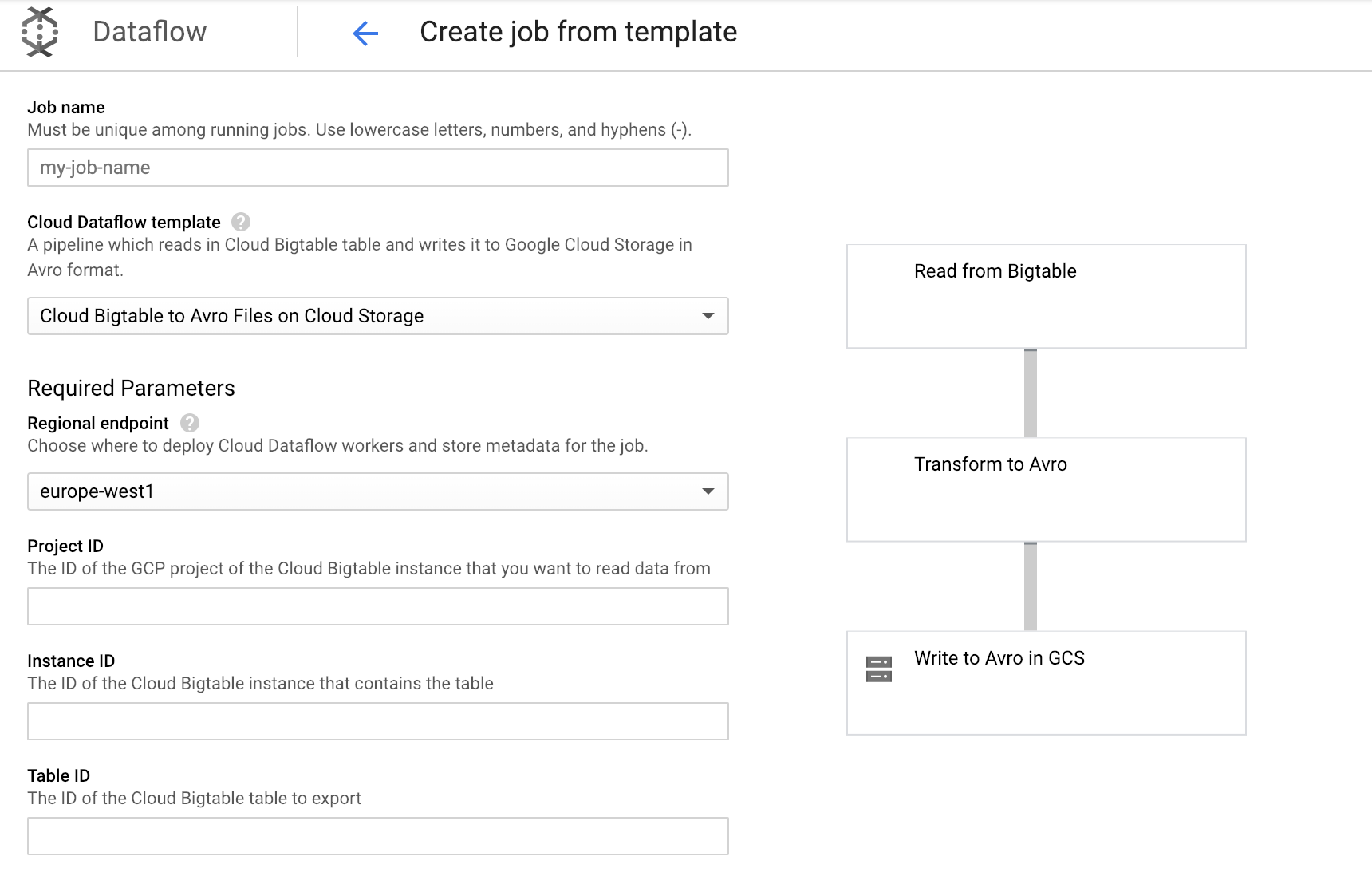Click the connector between Read and Transform
Screen dimensions: 1372x876
1031,393
